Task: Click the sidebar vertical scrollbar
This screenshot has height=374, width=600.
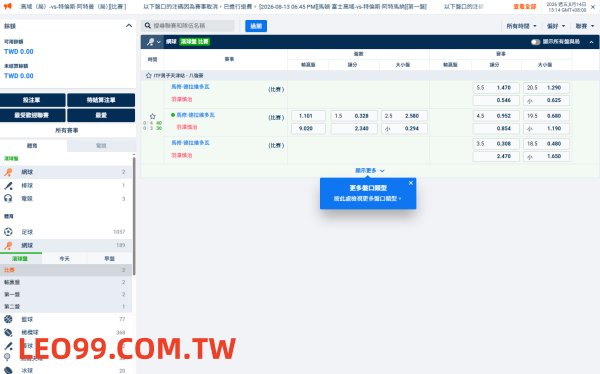Action: (134, 215)
